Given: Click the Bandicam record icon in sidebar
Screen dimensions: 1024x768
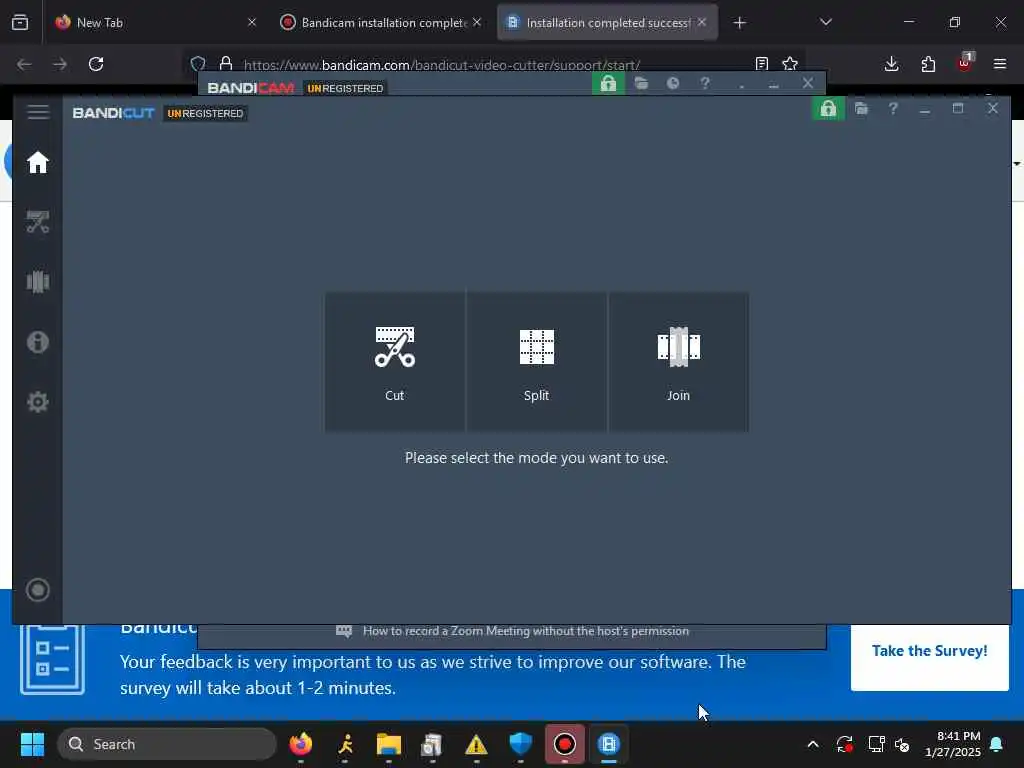Looking at the screenshot, I should pyautogui.click(x=38, y=590).
